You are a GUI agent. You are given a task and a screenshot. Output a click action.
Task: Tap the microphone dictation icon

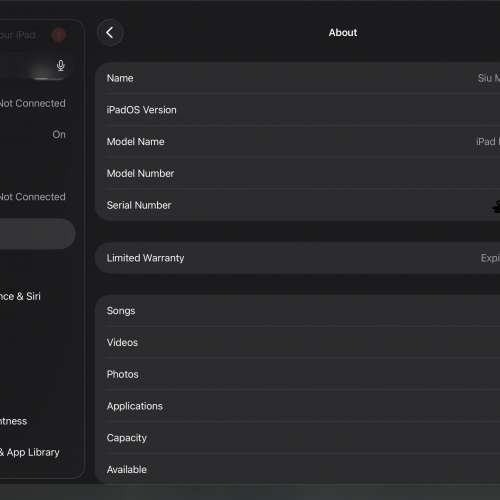(x=60, y=65)
